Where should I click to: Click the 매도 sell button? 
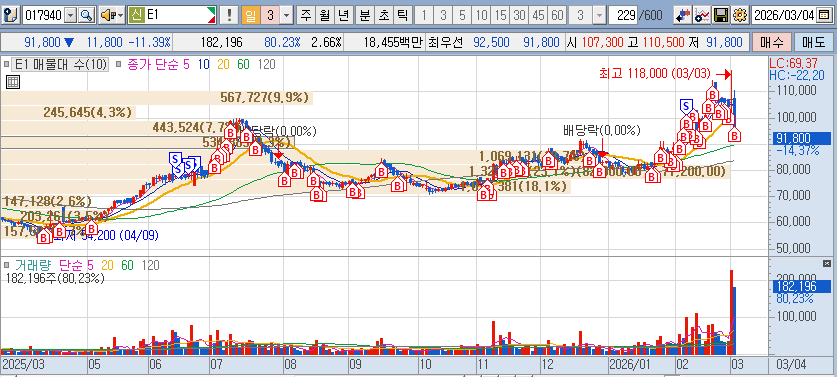pyautogui.click(x=814, y=42)
